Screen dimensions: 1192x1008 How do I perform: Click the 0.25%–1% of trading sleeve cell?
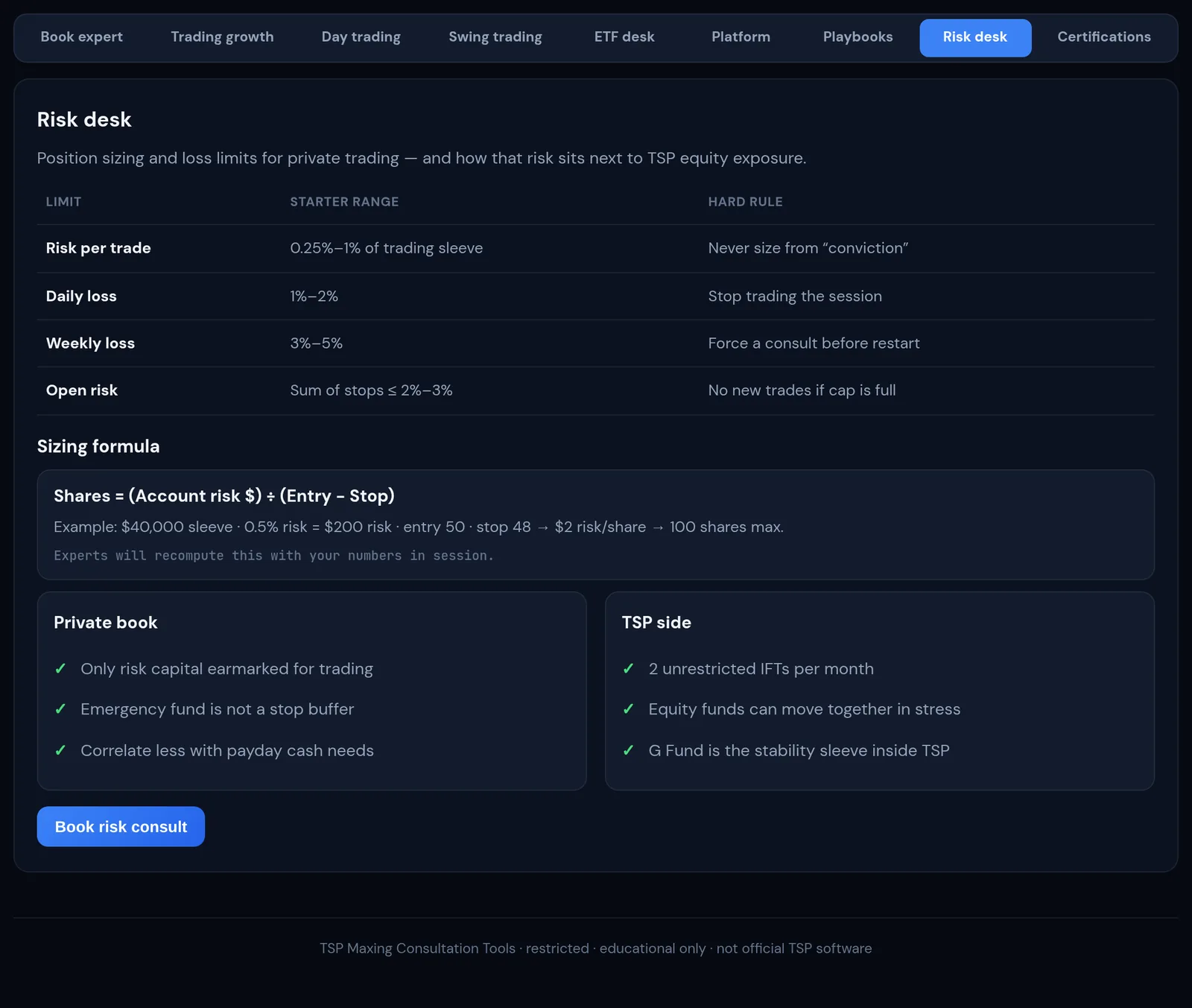pyautogui.click(x=387, y=248)
